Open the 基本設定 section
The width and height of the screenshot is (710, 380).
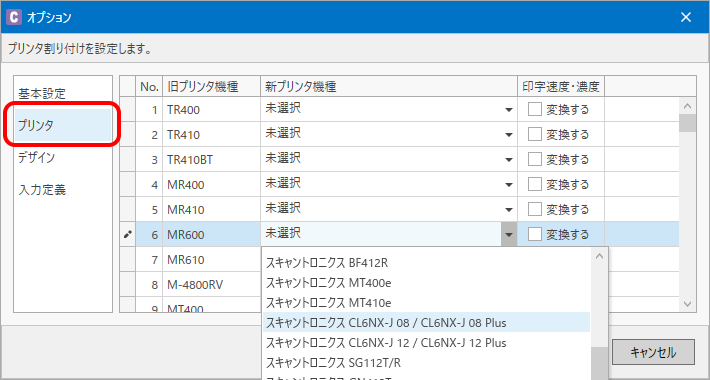[x=63, y=94]
